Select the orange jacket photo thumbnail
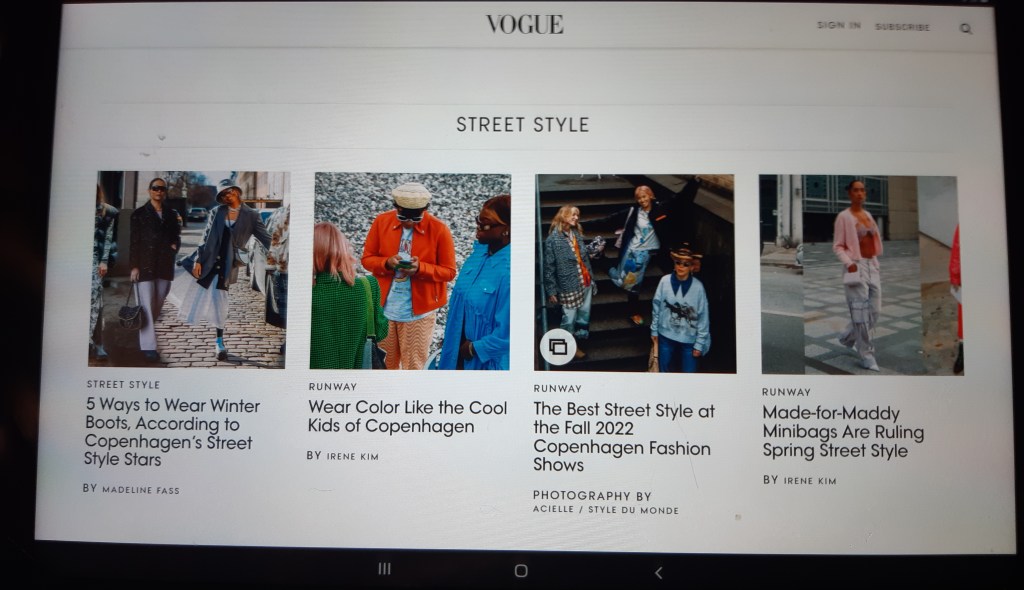This screenshot has height=590, width=1024. tap(411, 271)
